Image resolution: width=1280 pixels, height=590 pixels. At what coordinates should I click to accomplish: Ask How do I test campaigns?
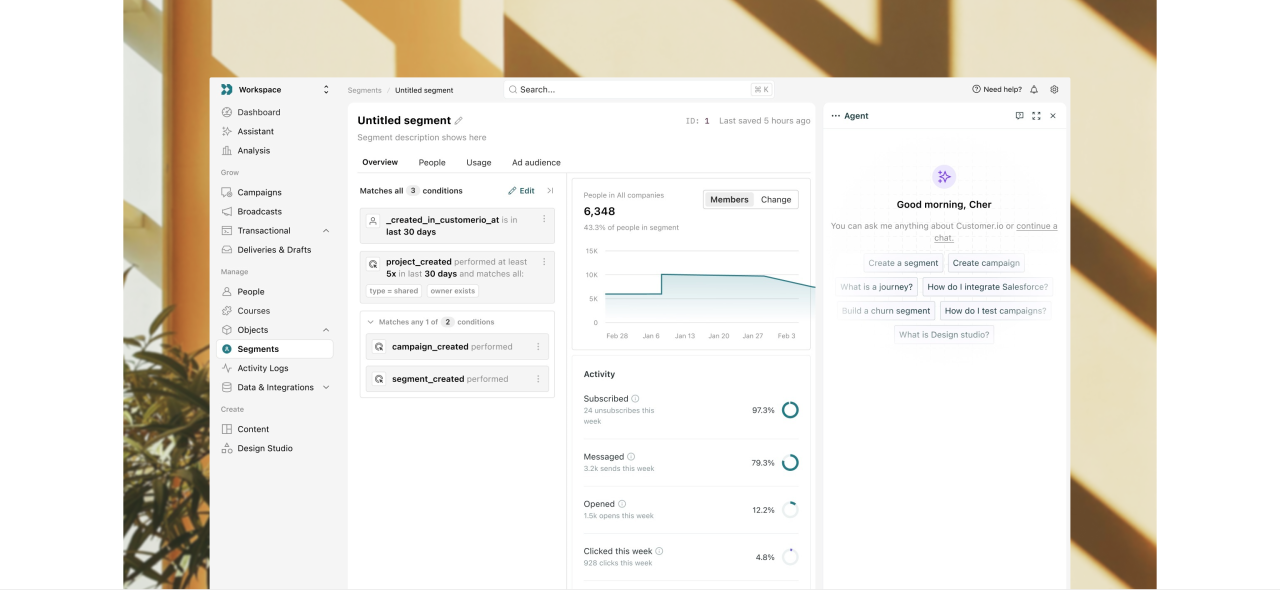995,311
